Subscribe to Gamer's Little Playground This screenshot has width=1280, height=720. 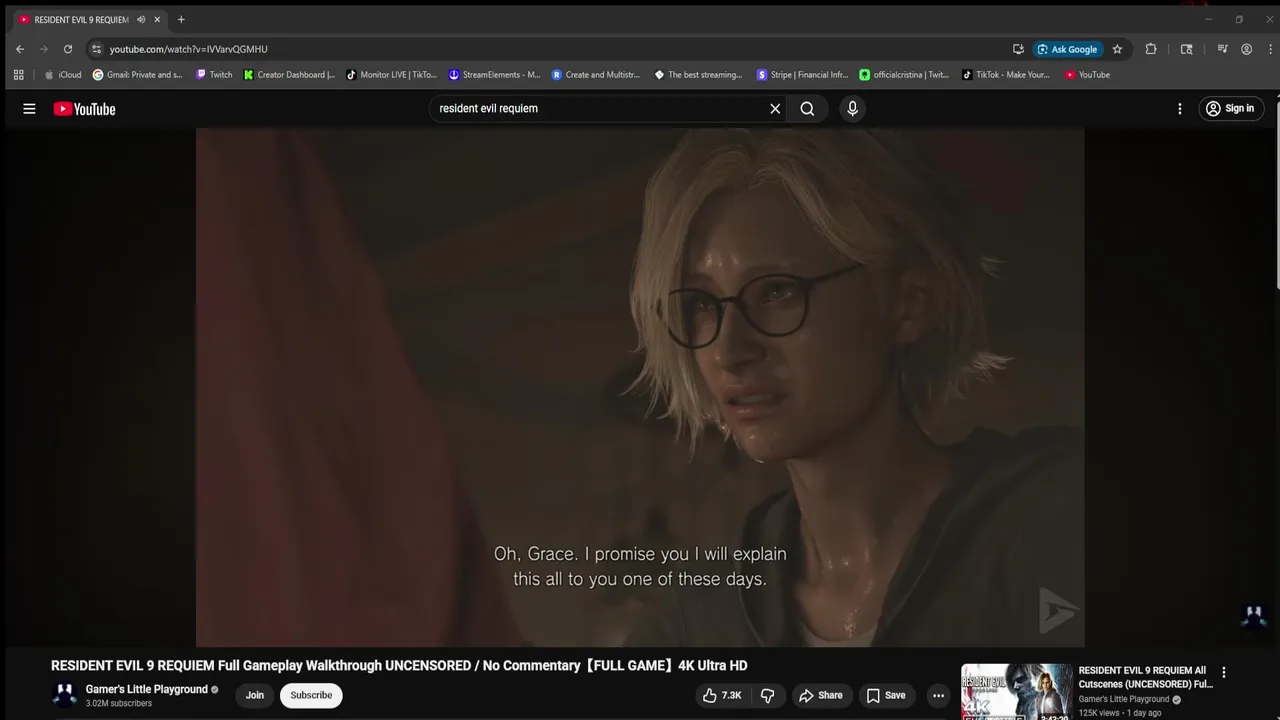pos(311,696)
